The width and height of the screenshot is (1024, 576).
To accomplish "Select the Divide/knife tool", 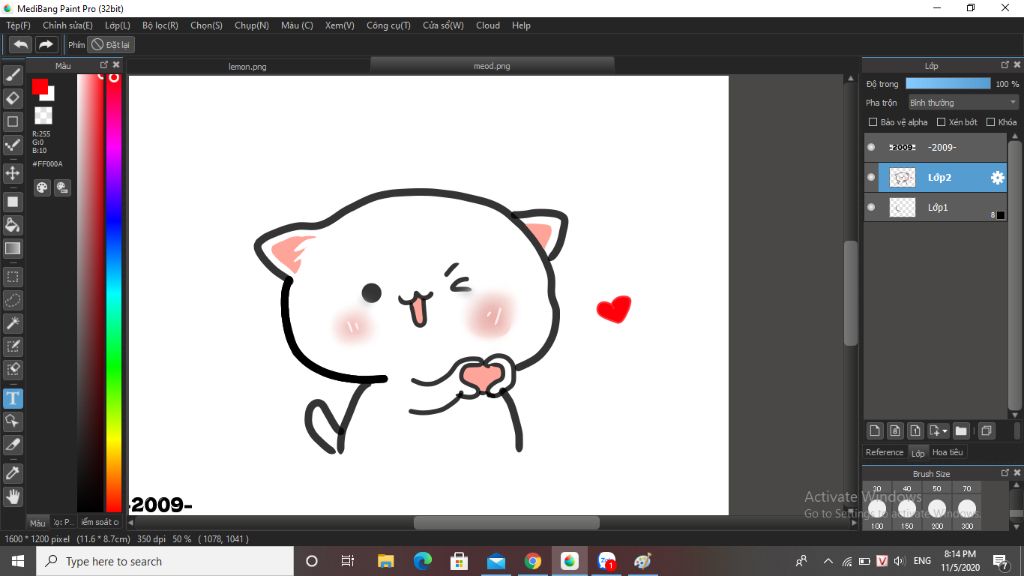I will [12, 445].
